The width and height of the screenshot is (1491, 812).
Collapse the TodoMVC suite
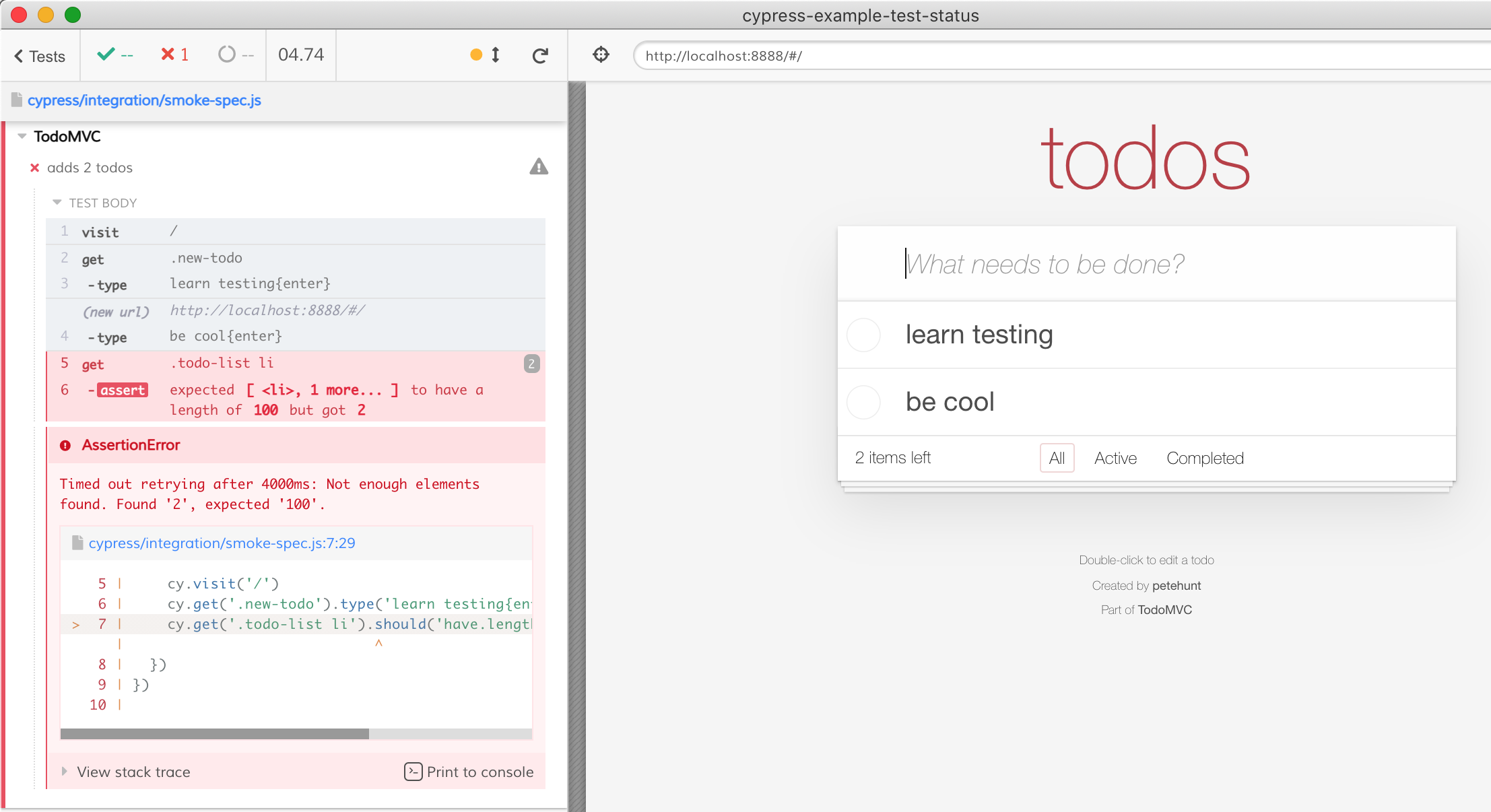(22, 136)
